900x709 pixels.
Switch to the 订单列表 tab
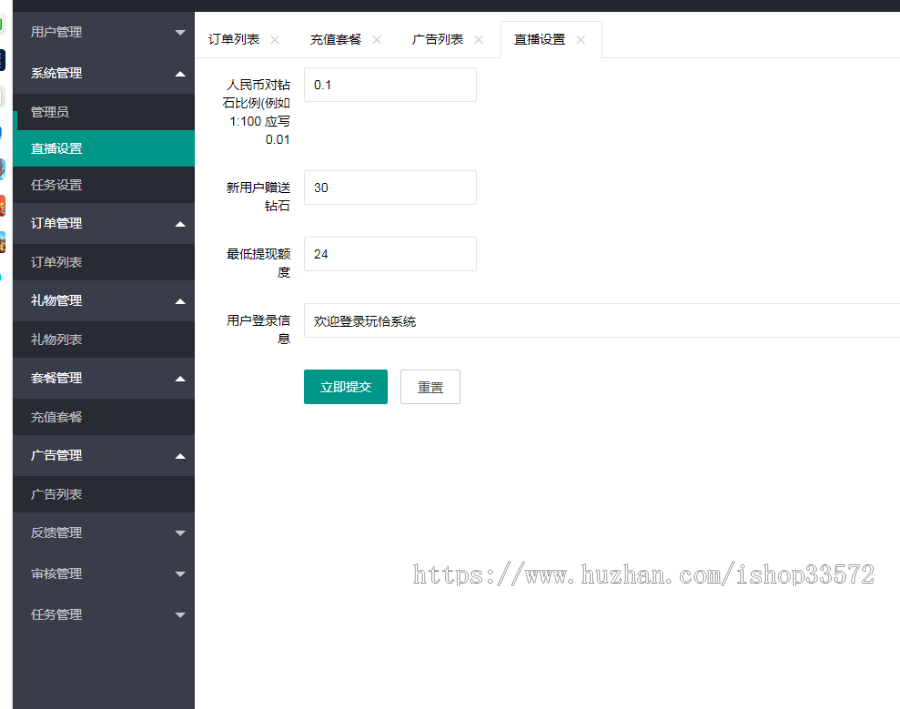pos(234,40)
